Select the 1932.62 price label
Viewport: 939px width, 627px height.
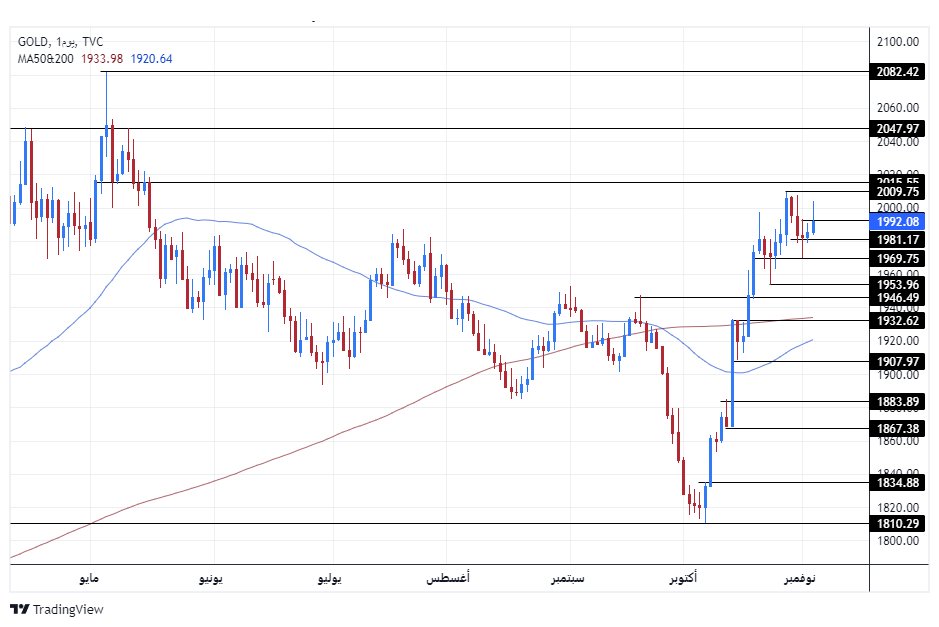(x=897, y=321)
